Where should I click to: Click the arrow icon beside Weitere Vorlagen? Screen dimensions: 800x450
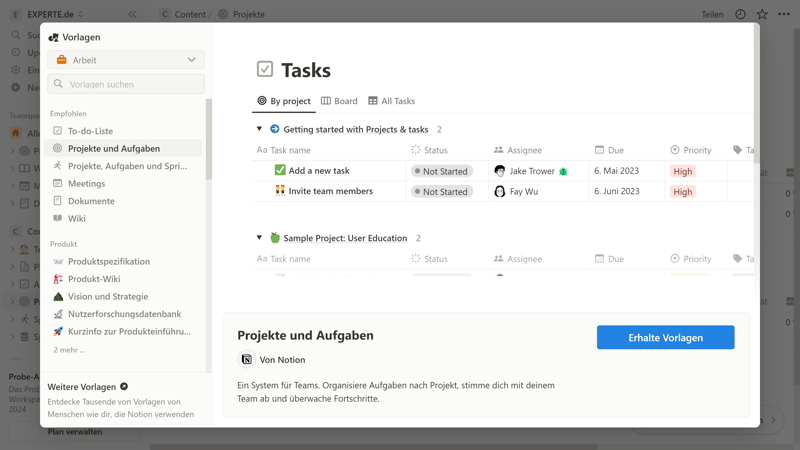pos(124,386)
